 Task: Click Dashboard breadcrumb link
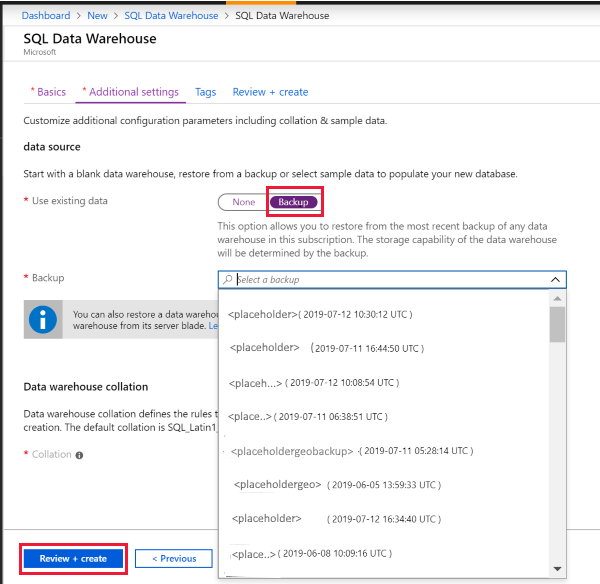pyautogui.click(x=46, y=16)
